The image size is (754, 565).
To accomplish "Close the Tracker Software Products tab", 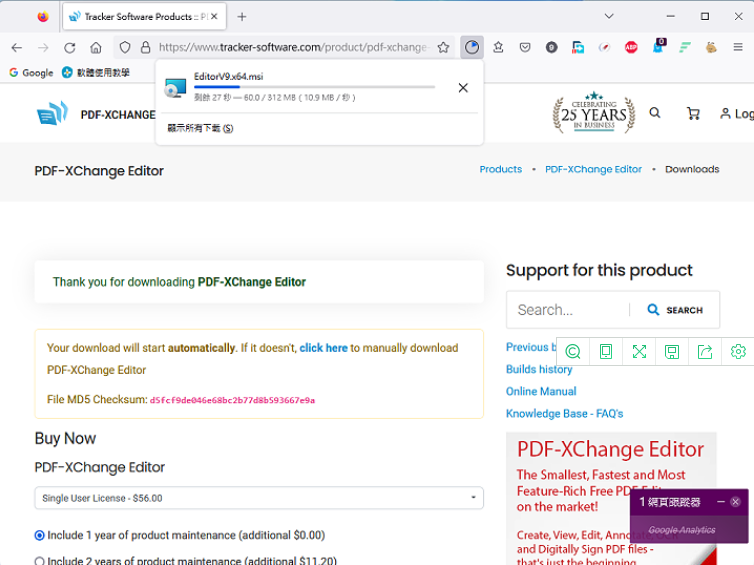I will pyautogui.click(x=214, y=16).
